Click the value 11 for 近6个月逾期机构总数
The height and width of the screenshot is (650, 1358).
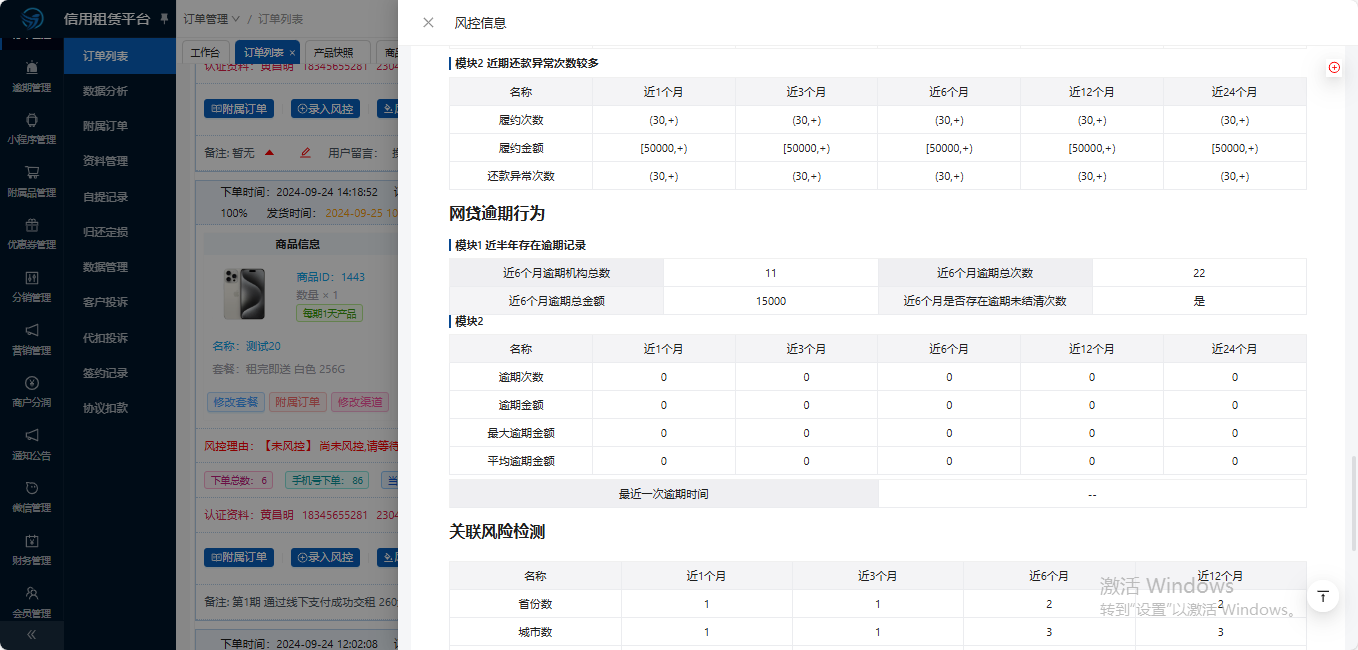click(770, 273)
